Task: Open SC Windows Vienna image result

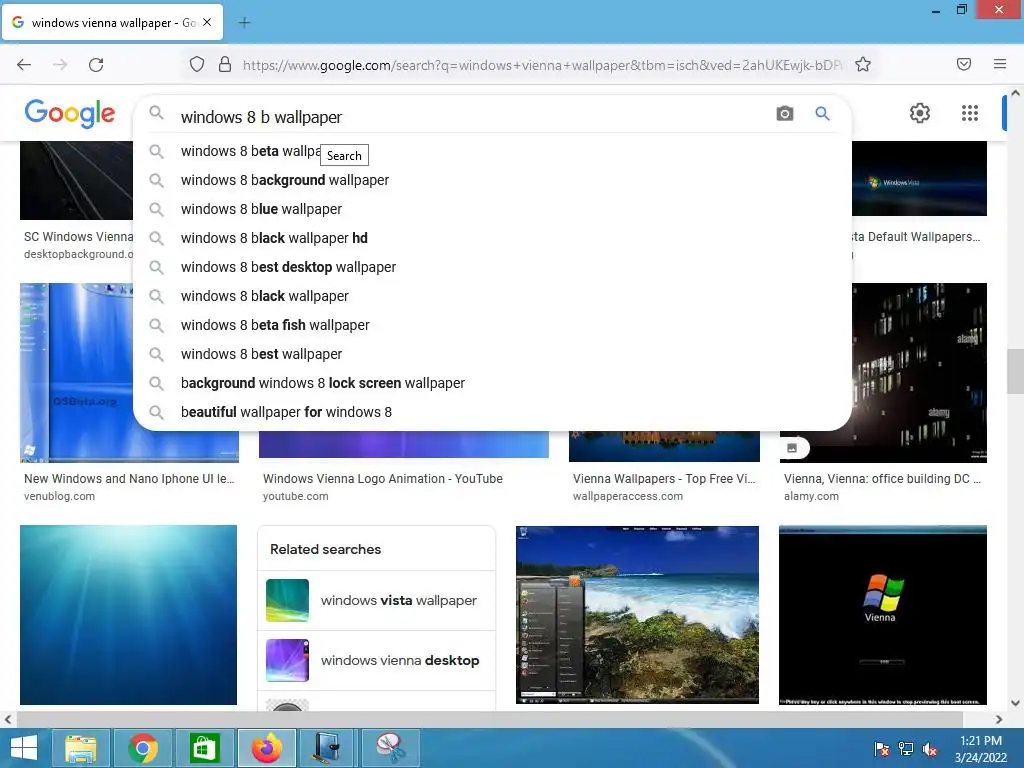Action: coord(76,180)
